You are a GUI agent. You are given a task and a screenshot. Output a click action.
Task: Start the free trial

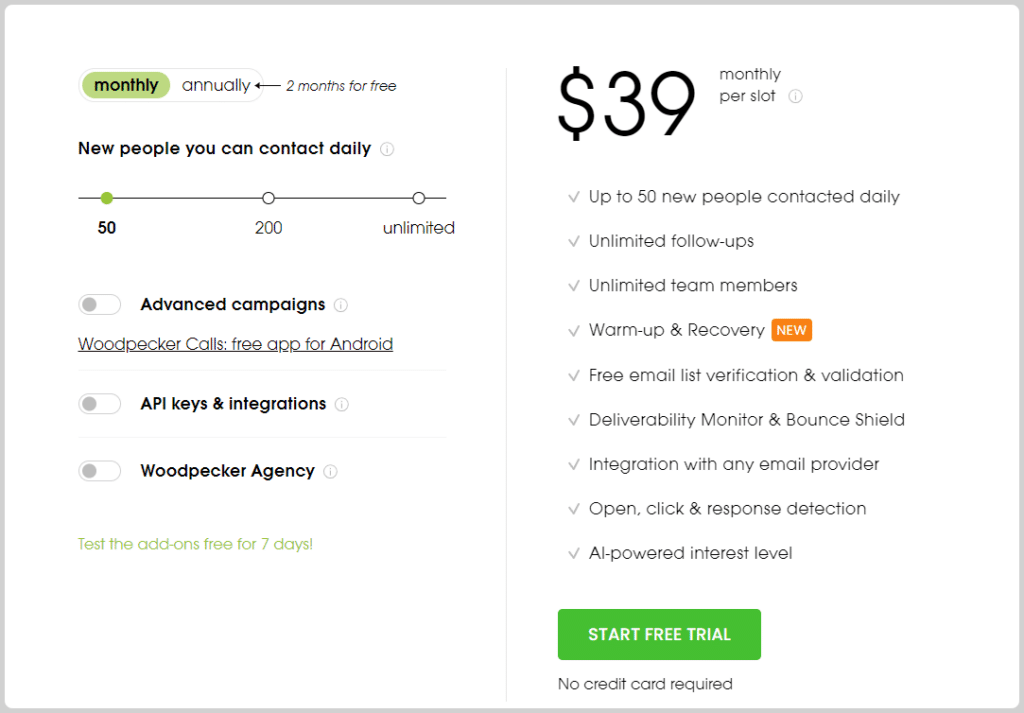[659, 635]
